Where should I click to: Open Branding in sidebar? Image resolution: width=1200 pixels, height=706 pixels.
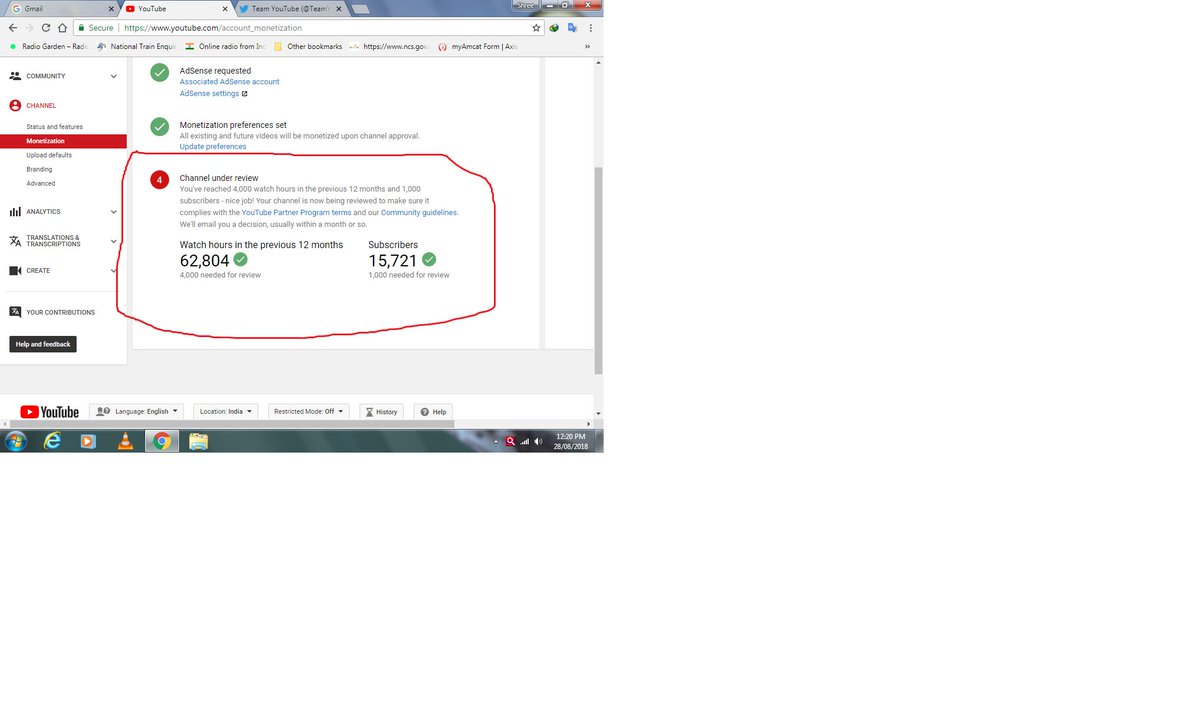pyautogui.click(x=39, y=169)
